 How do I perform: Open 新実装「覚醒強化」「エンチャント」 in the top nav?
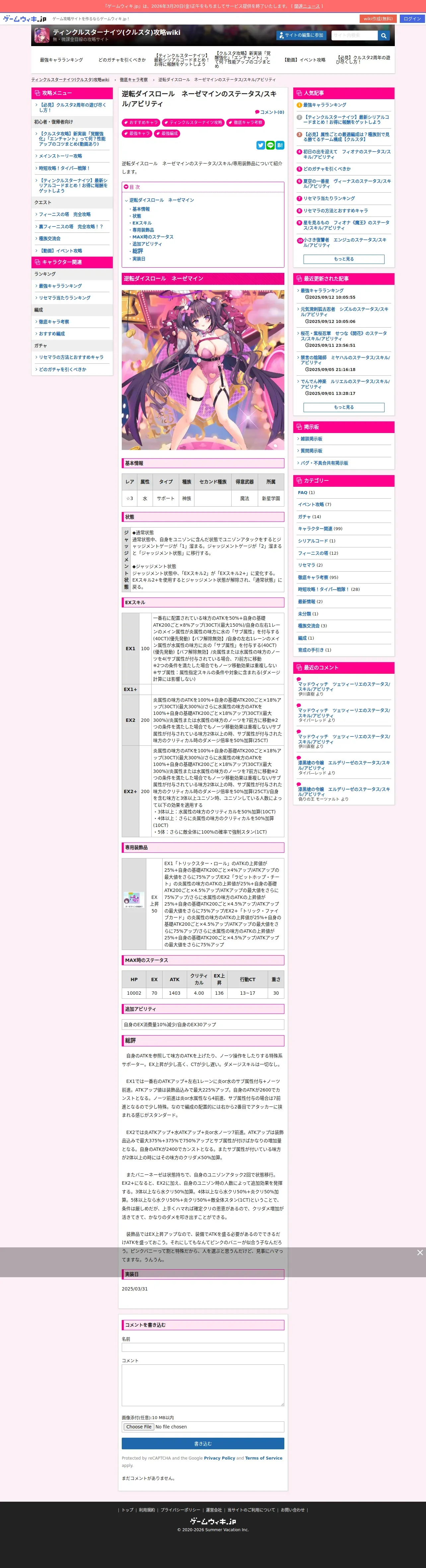point(243,60)
